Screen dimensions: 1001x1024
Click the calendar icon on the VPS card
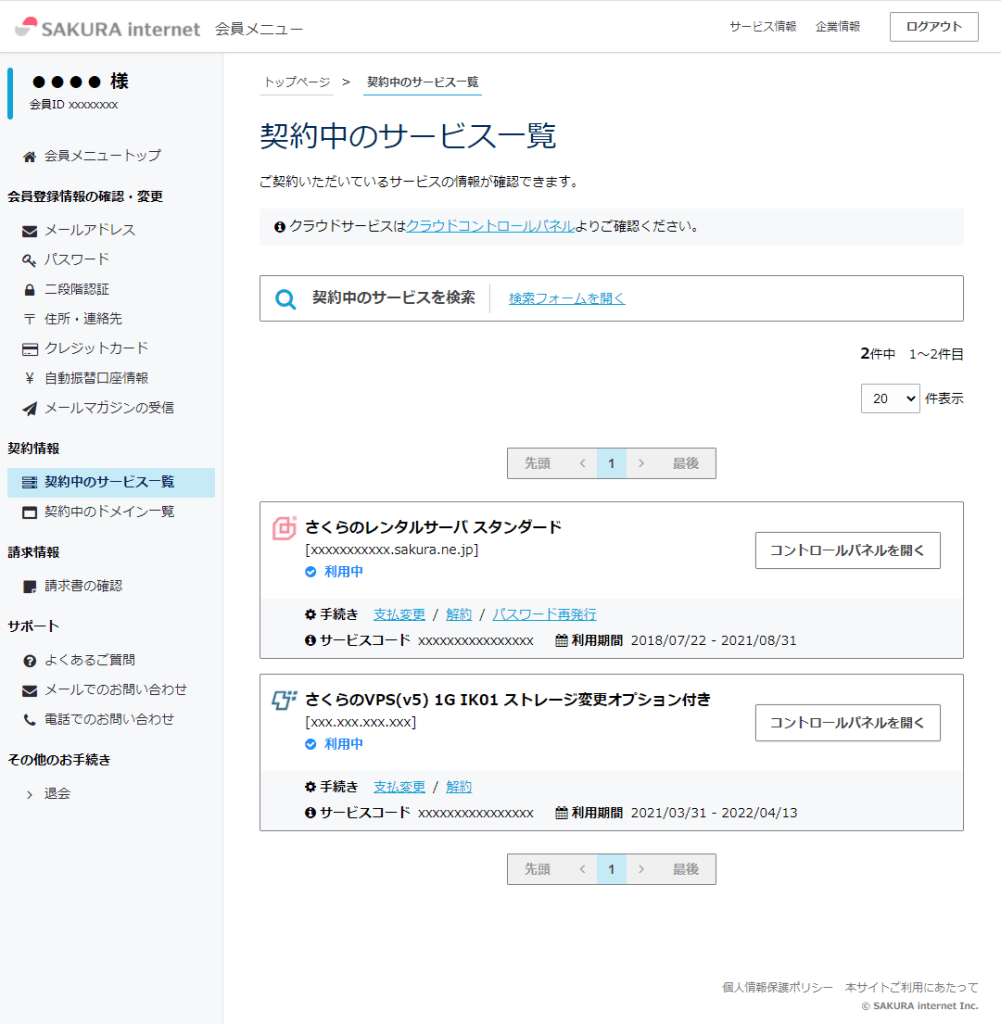[562, 813]
